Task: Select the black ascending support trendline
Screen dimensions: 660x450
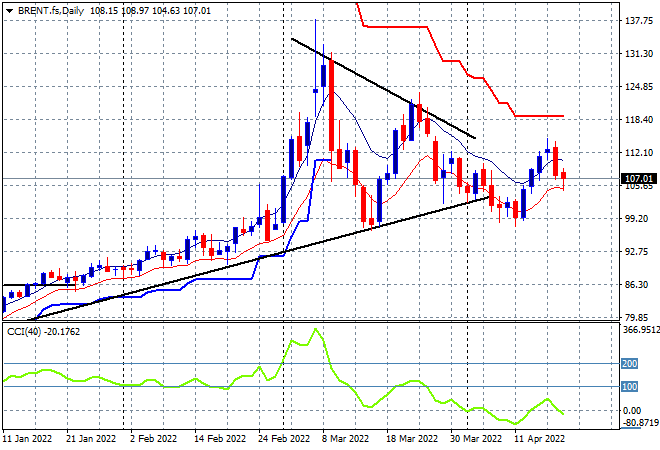Action: click(261, 258)
